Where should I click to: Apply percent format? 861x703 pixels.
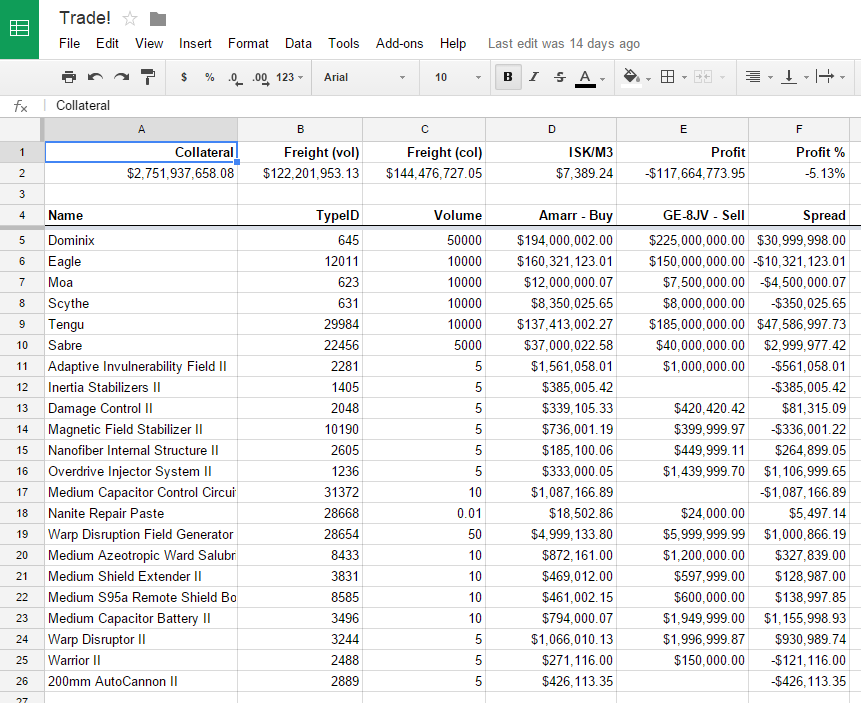(209, 77)
